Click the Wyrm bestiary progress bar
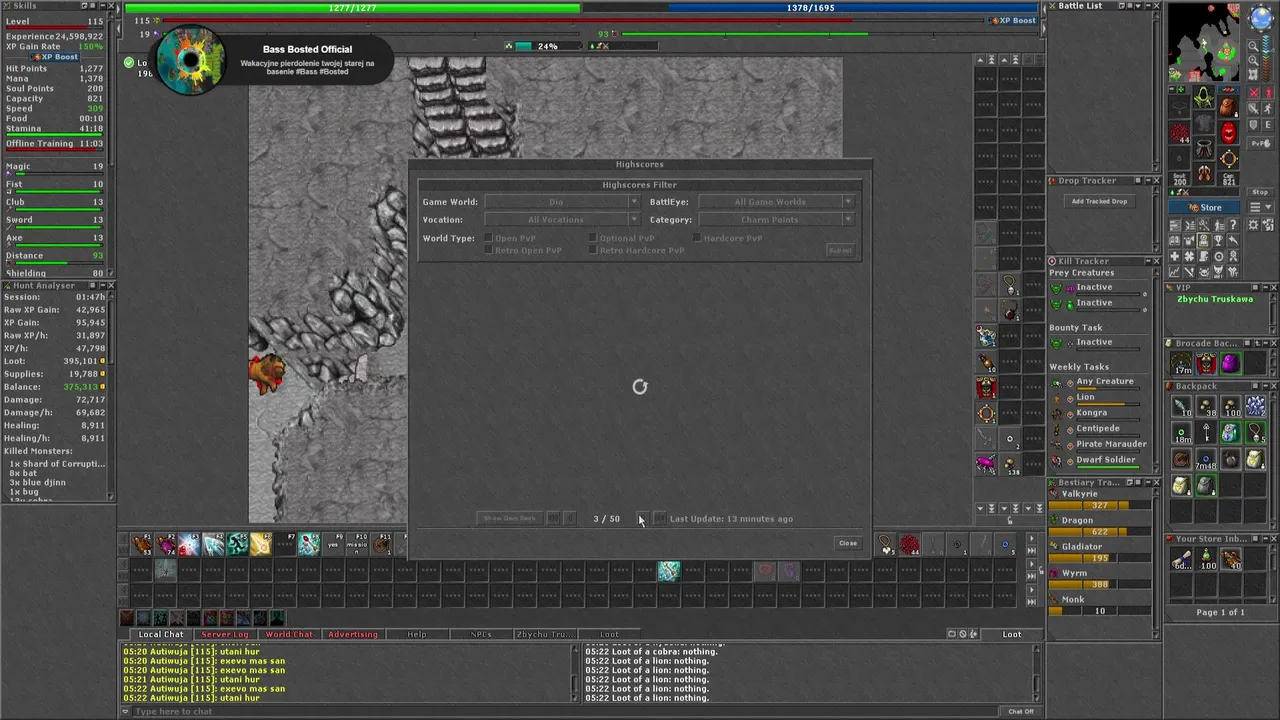This screenshot has width=1280, height=720. pyautogui.click(x=1099, y=585)
